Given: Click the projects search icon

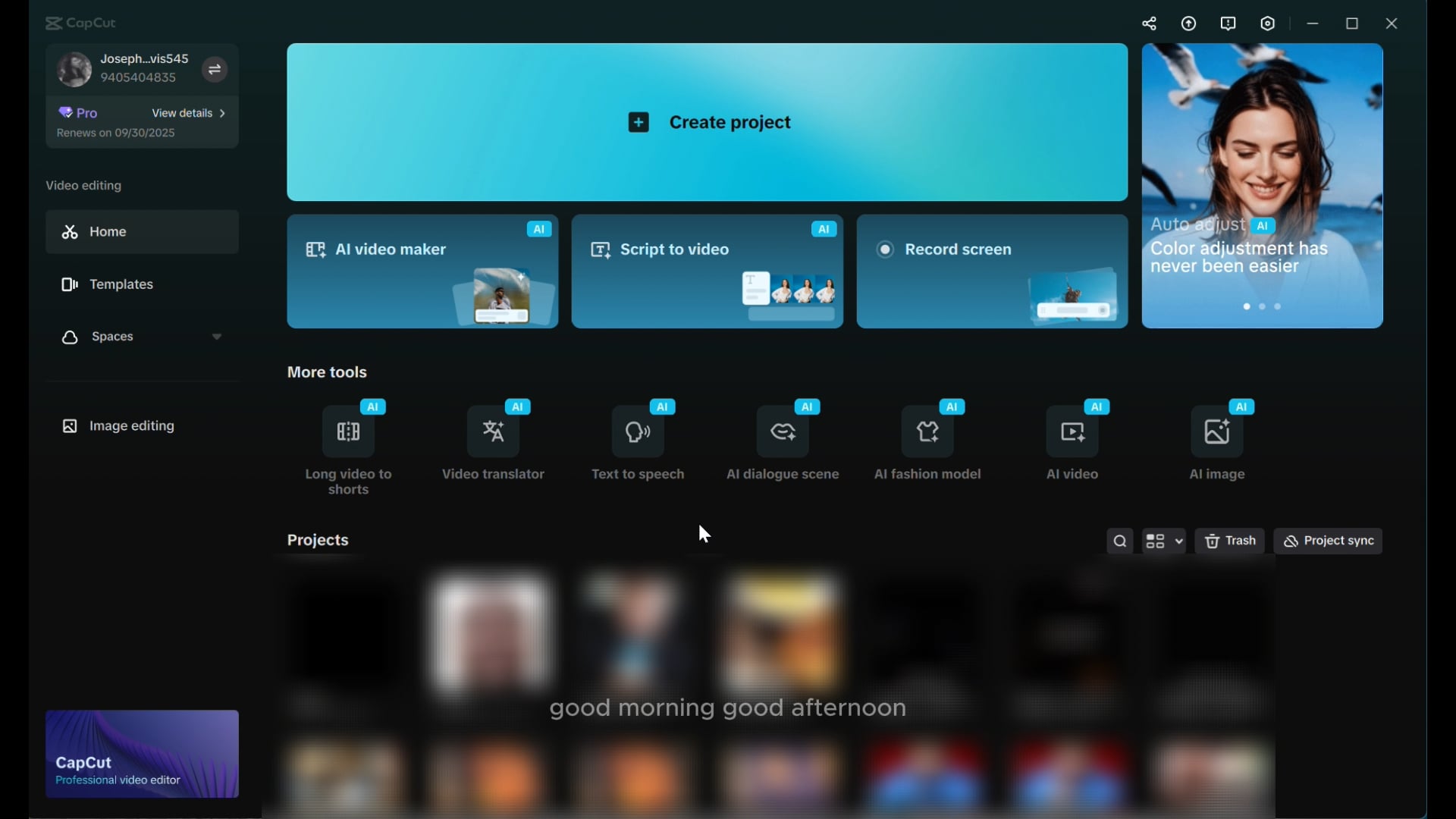Looking at the screenshot, I should pyautogui.click(x=1120, y=541).
